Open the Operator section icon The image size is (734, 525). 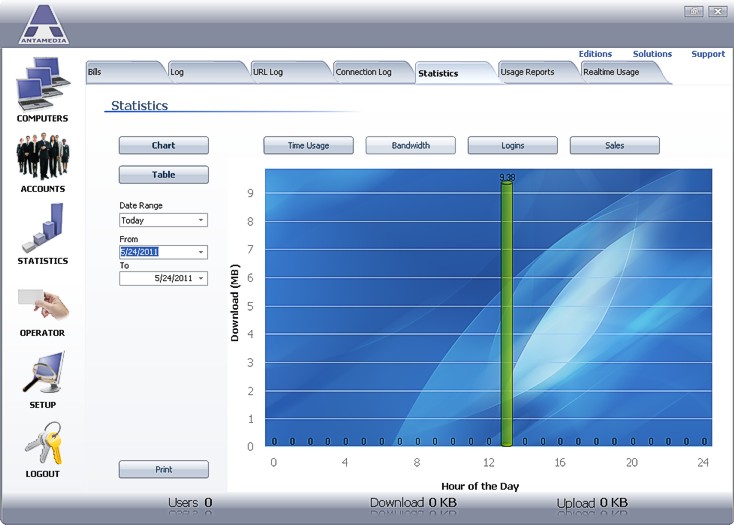tap(43, 304)
